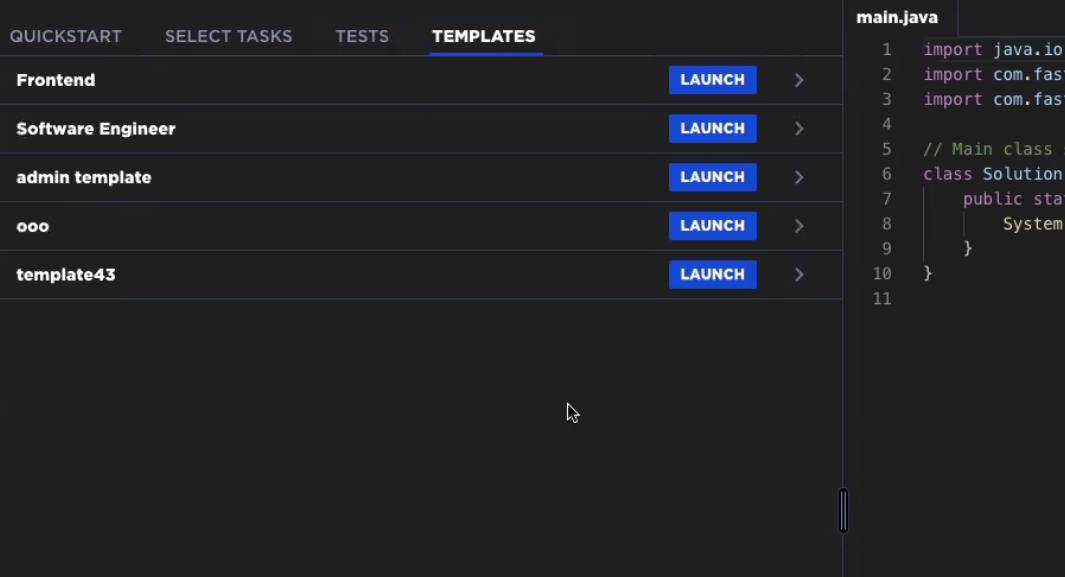
Task: Select the Frontend template row name
Action: pos(56,80)
